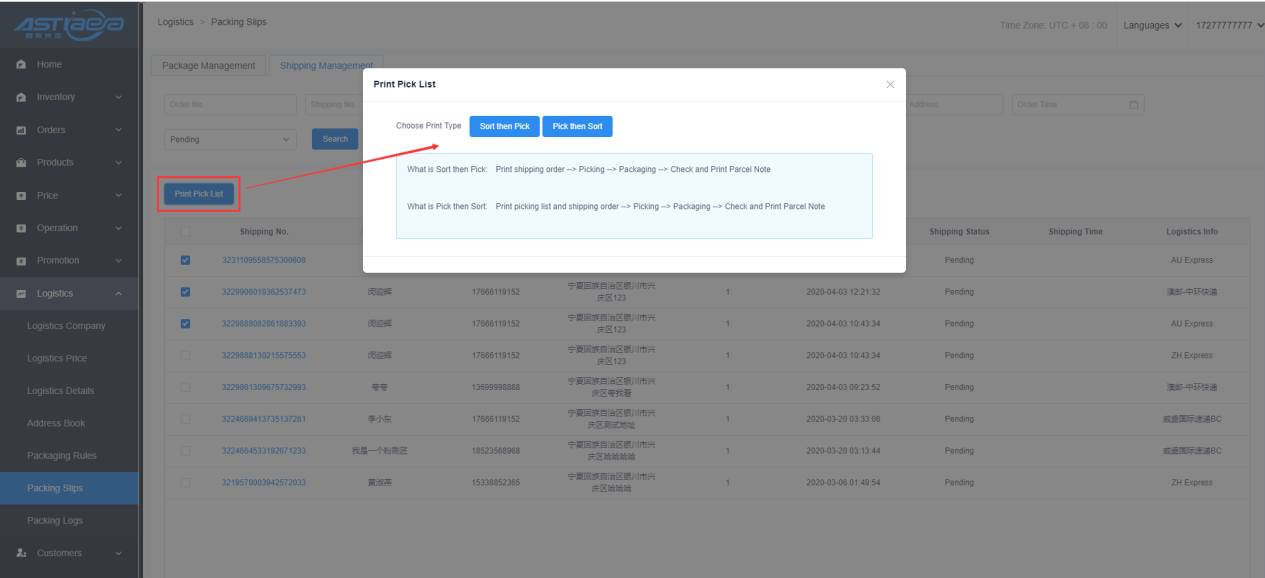Image resolution: width=1265 pixels, height=578 pixels.
Task: Click the Home icon in sidebar
Action: click(x=21, y=65)
